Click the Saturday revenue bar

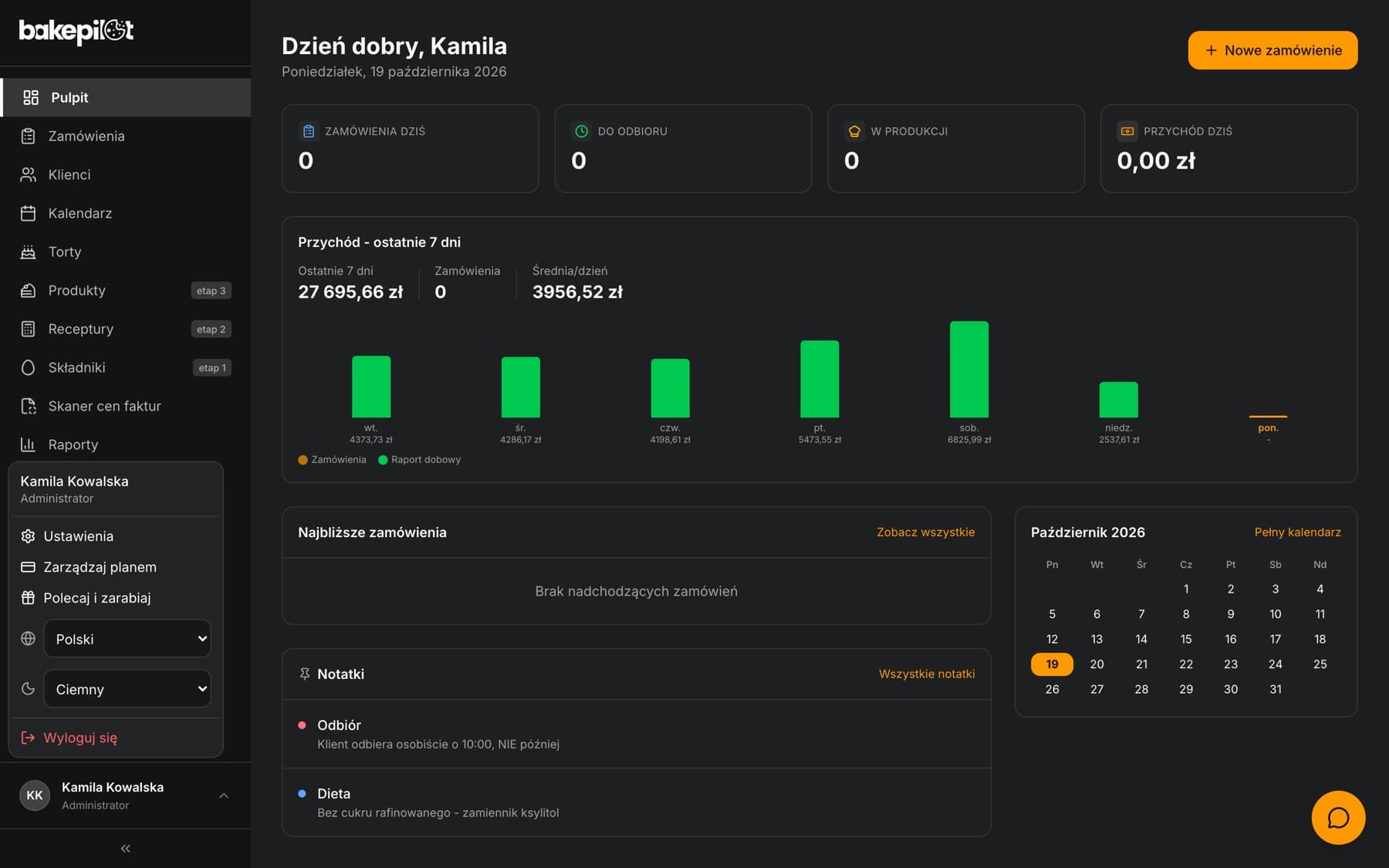point(968,370)
